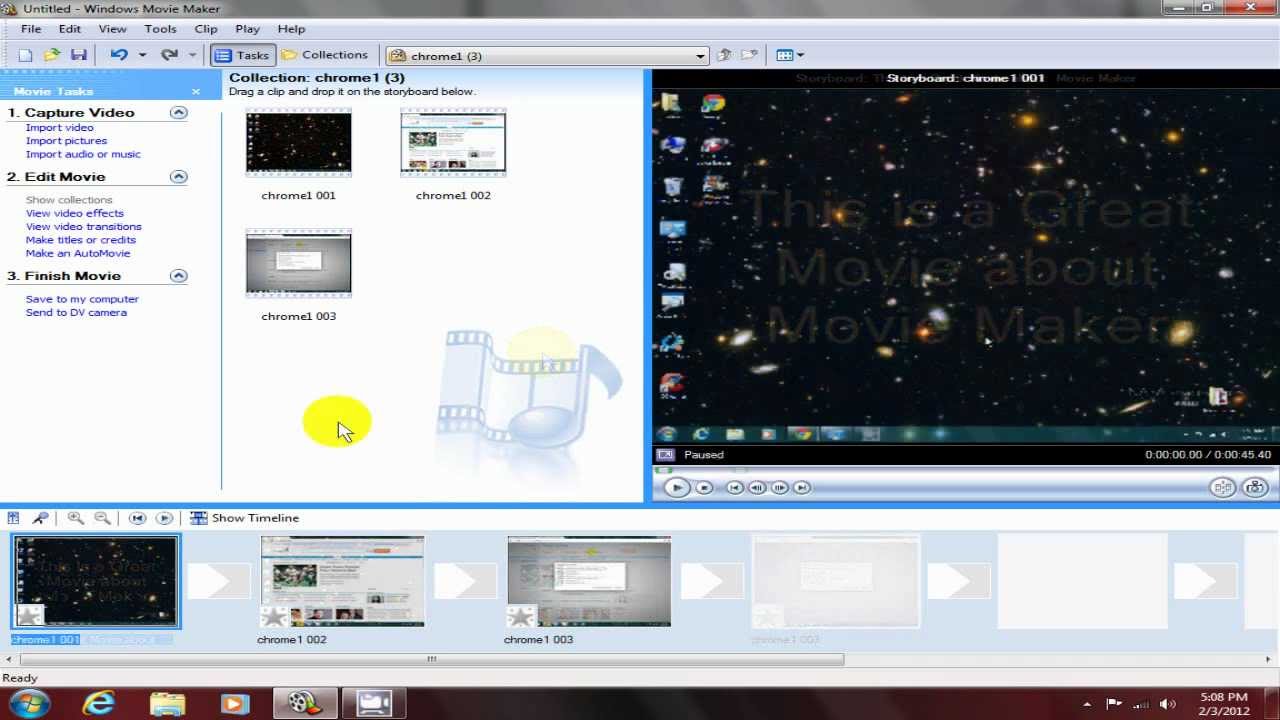Click Send to DV camera link
Viewport: 1280px width, 720px height.
(x=76, y=313)
